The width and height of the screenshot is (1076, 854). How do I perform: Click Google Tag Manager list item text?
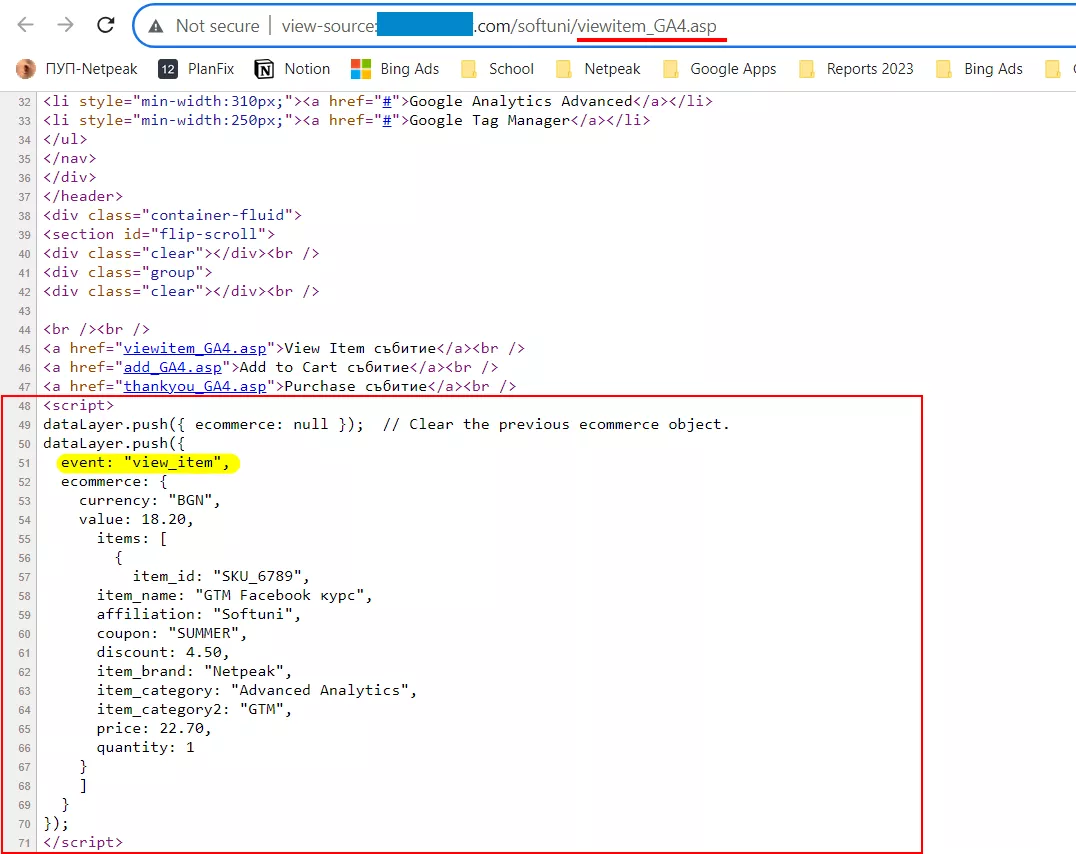click(x=489, y=121)
